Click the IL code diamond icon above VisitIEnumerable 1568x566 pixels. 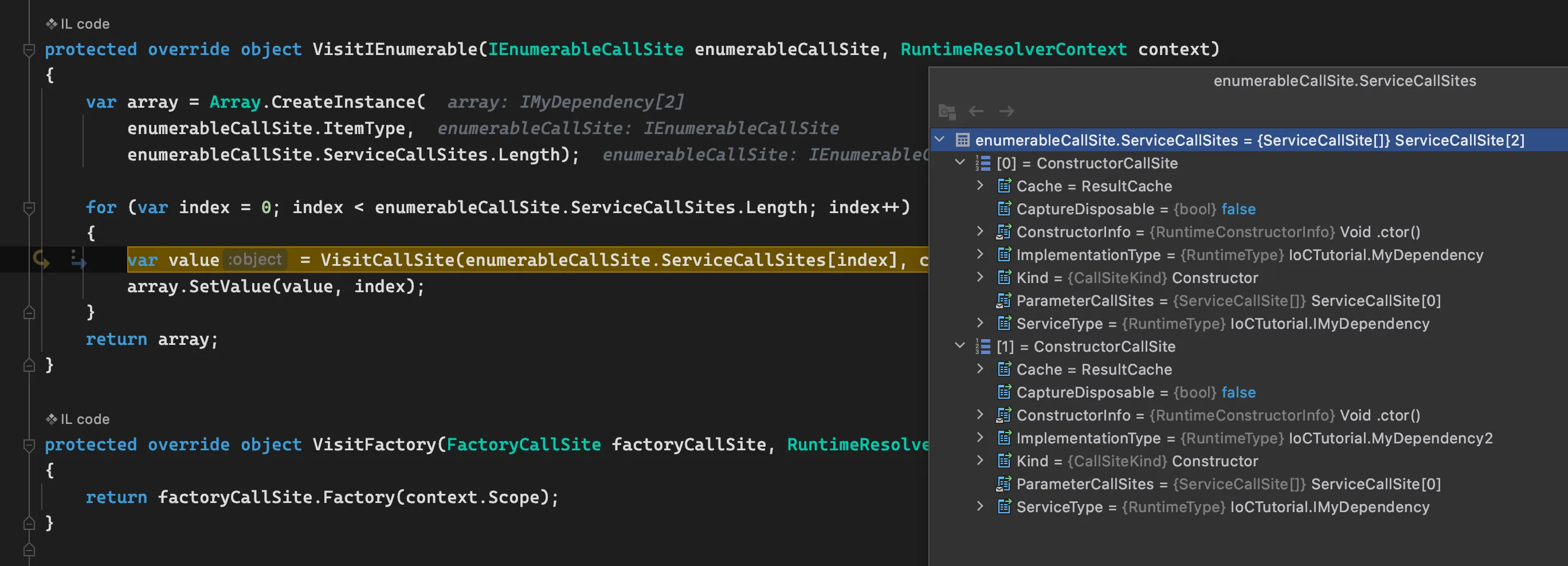52,23
